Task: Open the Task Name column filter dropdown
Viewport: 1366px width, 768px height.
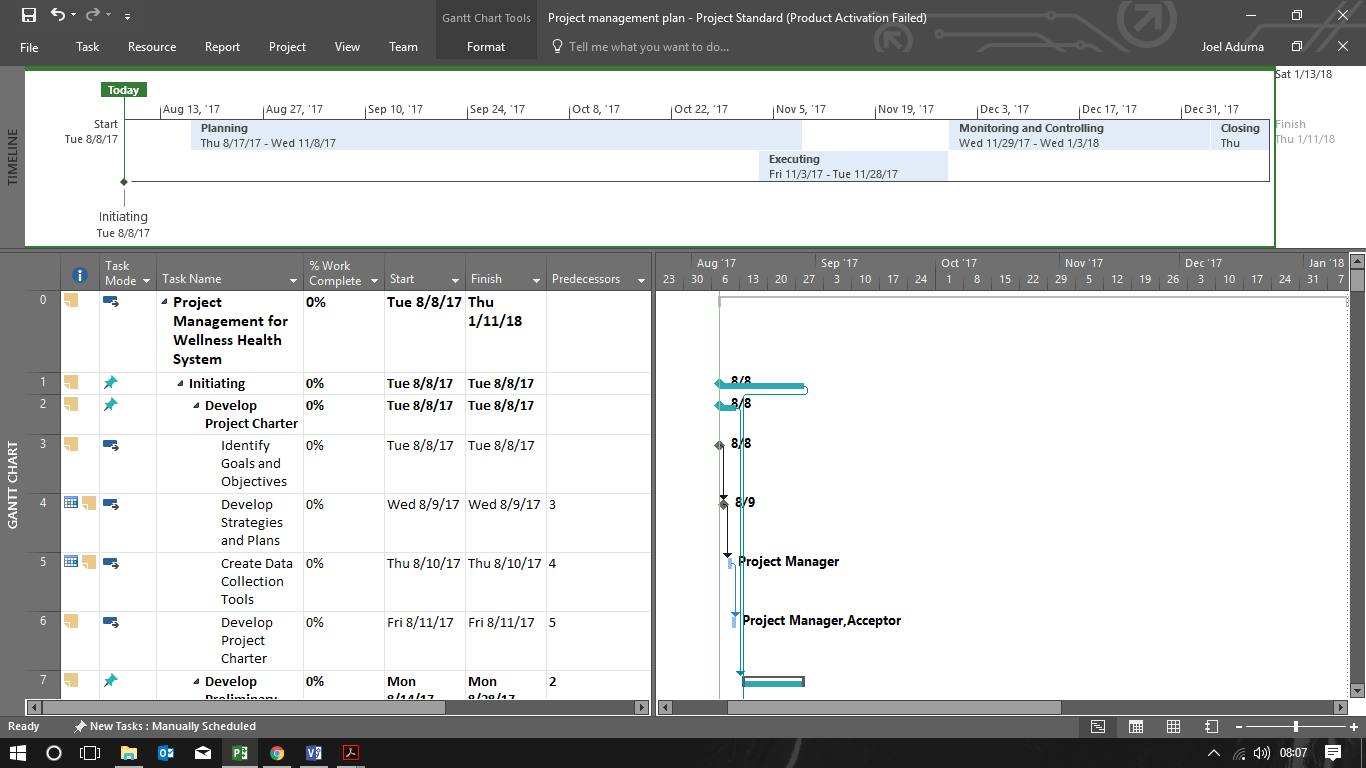Action: click(293, 281)
